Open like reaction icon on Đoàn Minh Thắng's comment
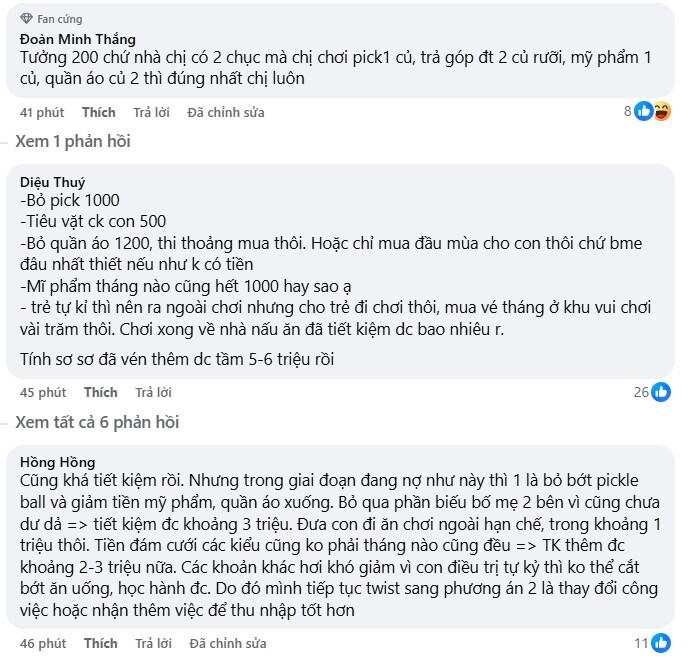The height and width of the screenshot is (664, 699). [643, 111]
